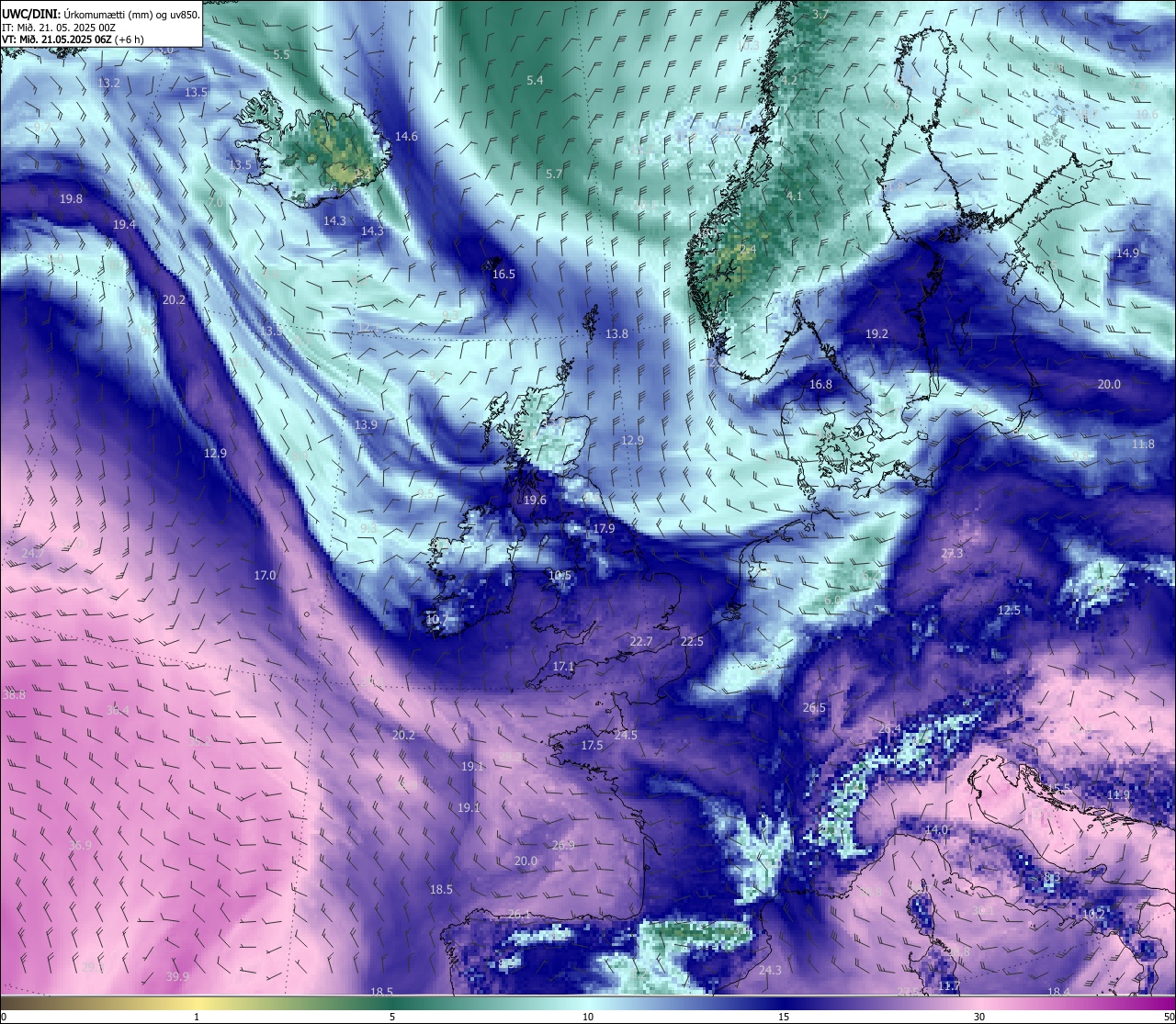Click the 'VT: Mið. 21.05.2025 06Z (+6 h)' line
The width and height of the screenshot is (1176, 1024).
coord(73,39)
